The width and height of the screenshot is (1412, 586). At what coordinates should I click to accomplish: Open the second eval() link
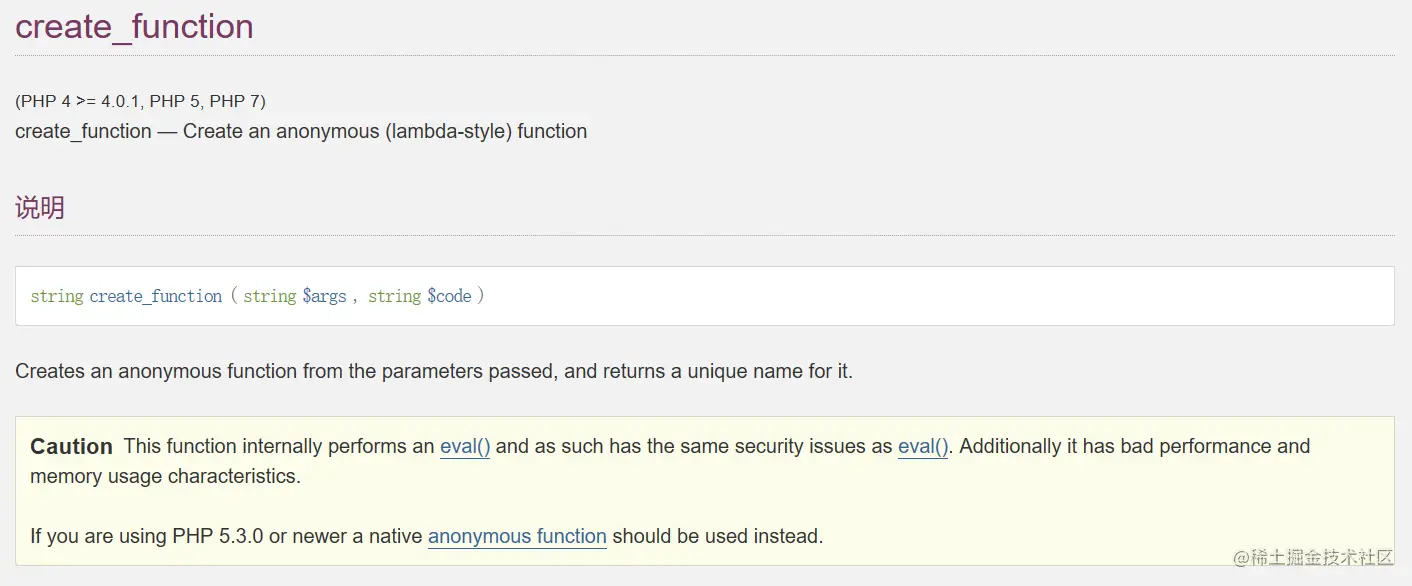click(923, 447)
